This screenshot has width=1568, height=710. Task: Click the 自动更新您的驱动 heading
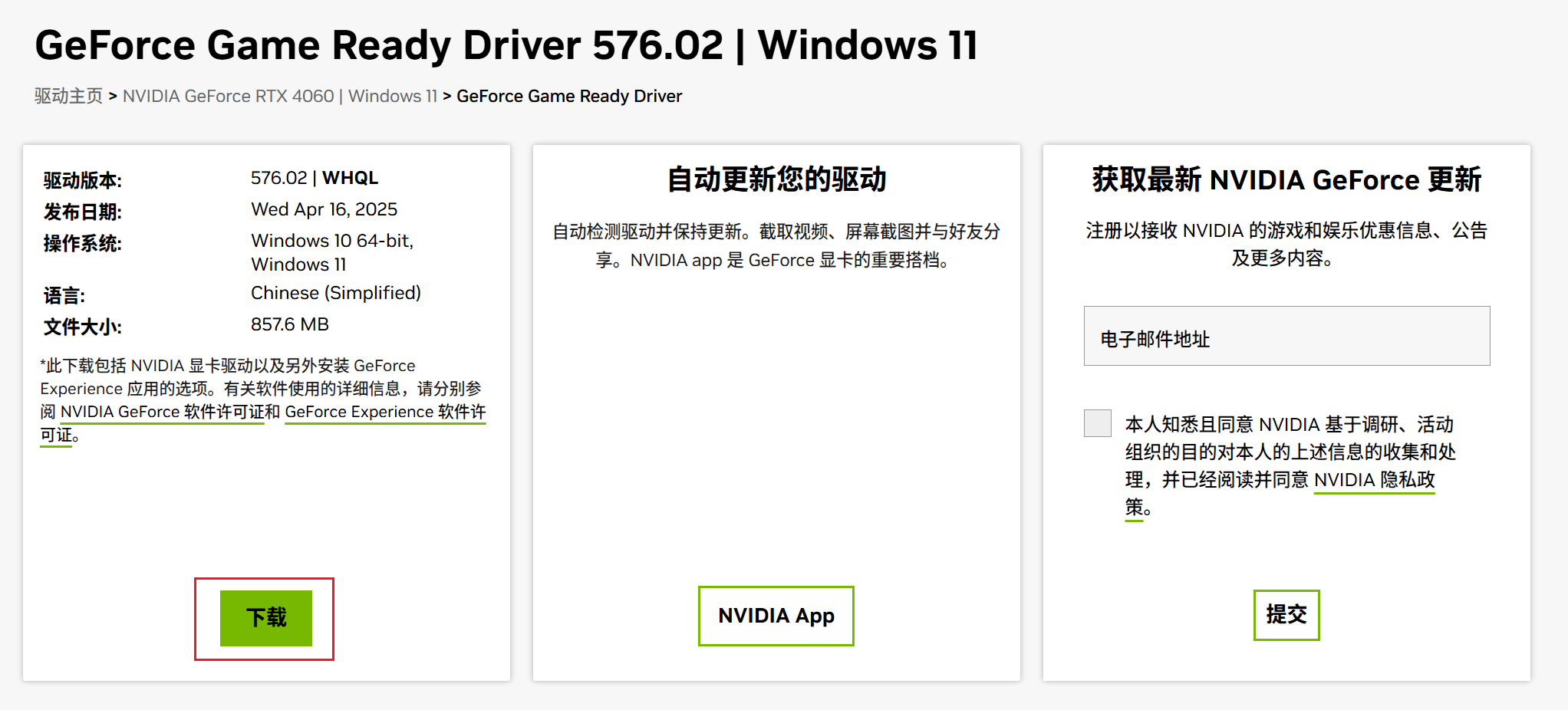pyautogui.click(x=776, y=179)
